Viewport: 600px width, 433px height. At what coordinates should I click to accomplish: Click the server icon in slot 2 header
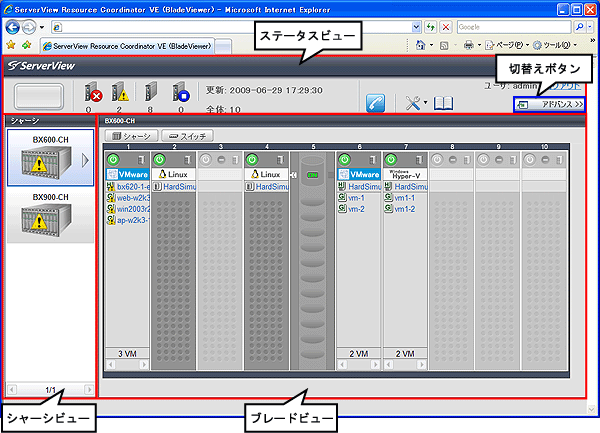click(188, 160)
